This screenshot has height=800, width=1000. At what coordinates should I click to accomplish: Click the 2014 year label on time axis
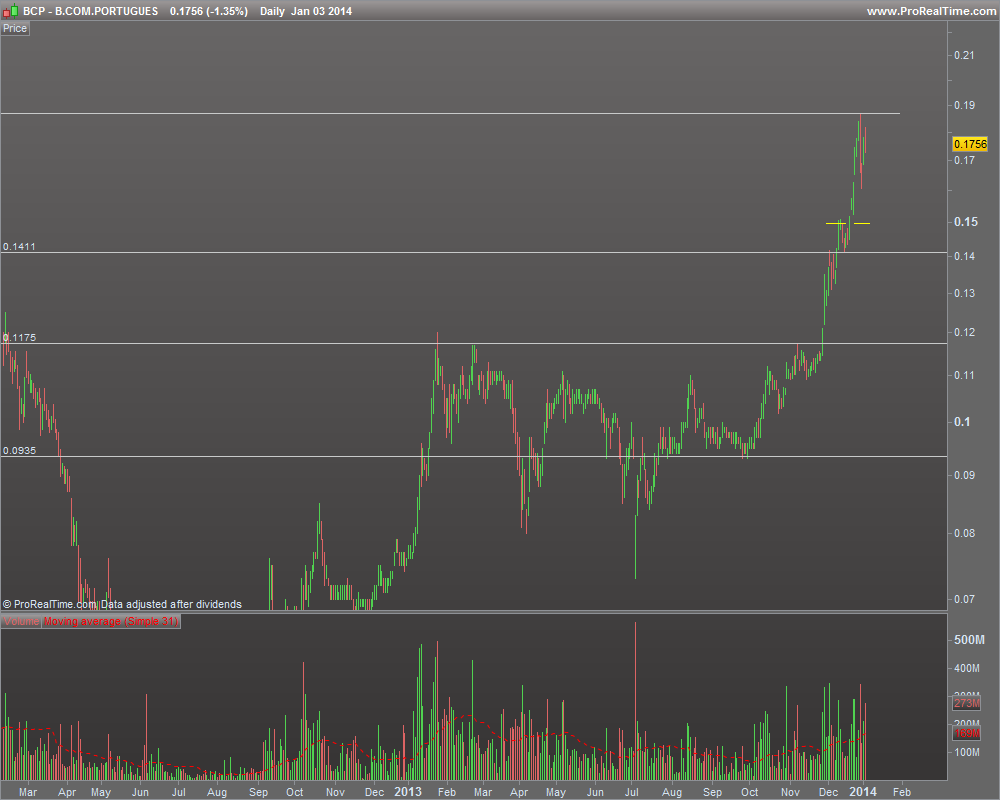coord(862,792)
